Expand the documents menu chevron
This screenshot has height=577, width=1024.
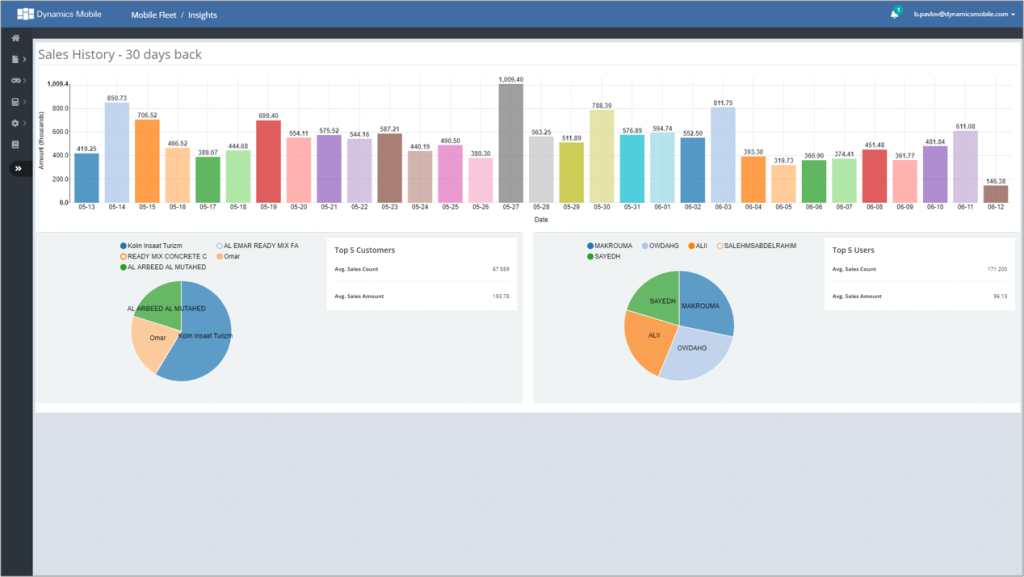[25, 59]
